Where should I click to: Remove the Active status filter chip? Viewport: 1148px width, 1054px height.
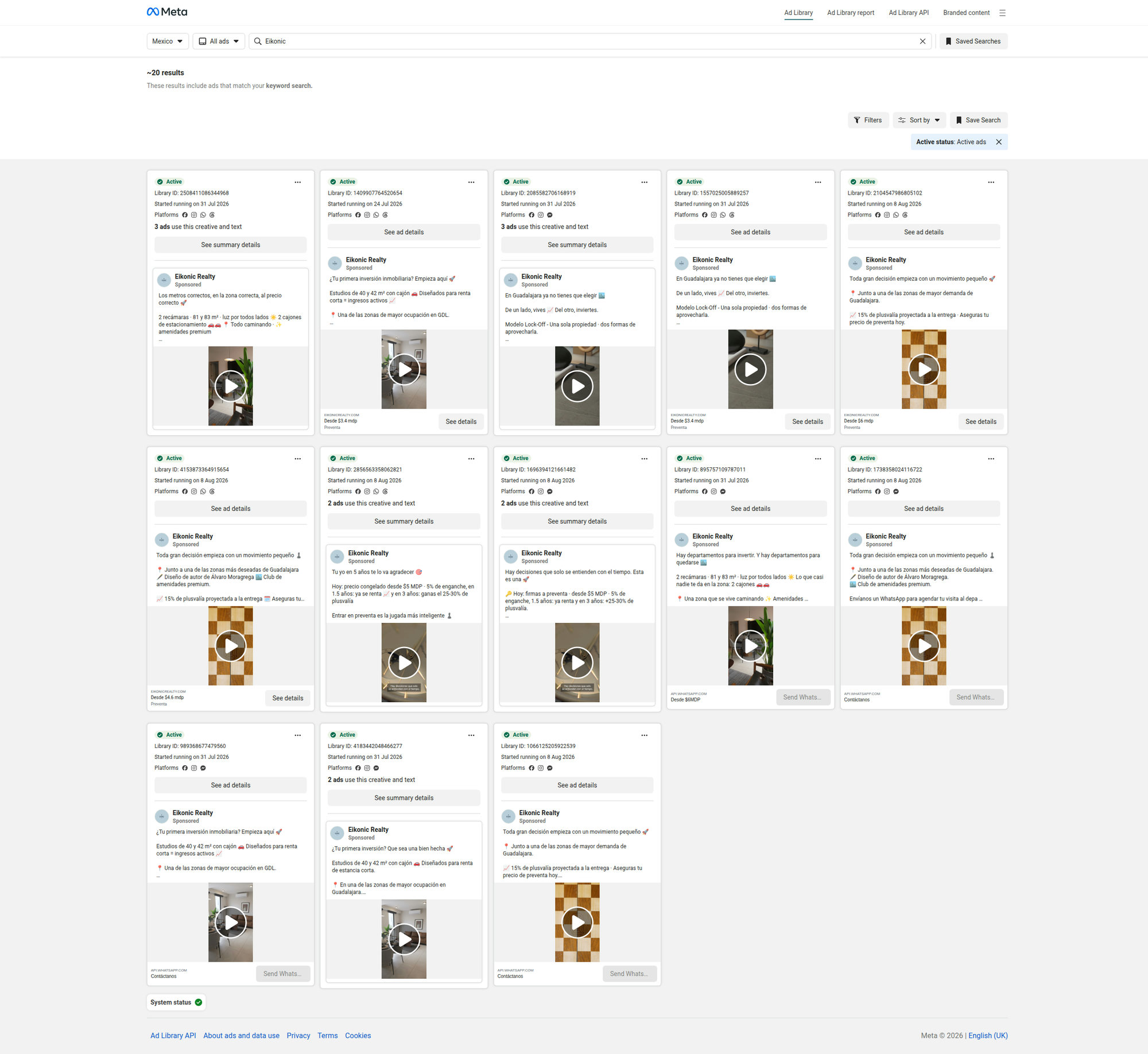(999, 142)
